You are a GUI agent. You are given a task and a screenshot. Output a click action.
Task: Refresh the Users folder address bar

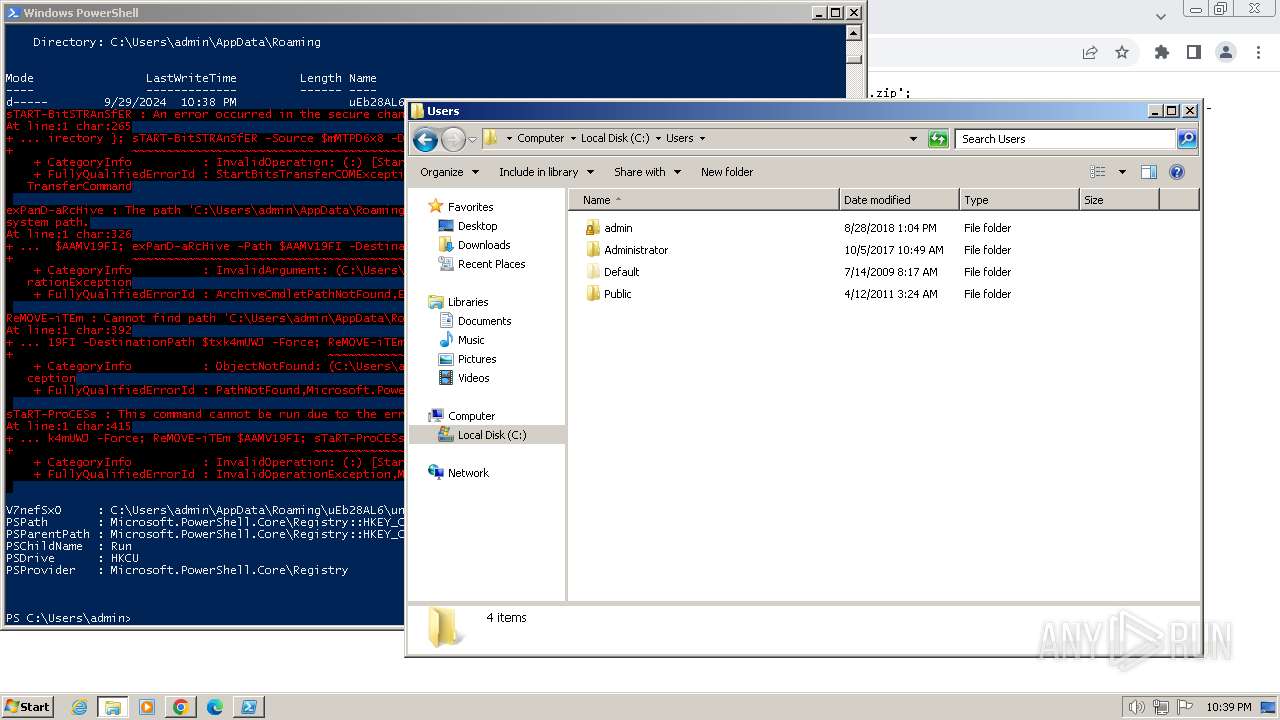point(938,139)
